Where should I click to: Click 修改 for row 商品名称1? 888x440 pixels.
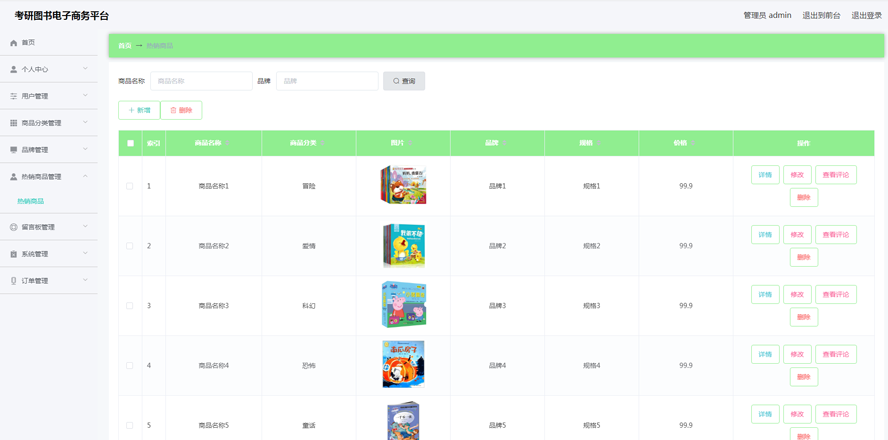click(x=797, y=175)
